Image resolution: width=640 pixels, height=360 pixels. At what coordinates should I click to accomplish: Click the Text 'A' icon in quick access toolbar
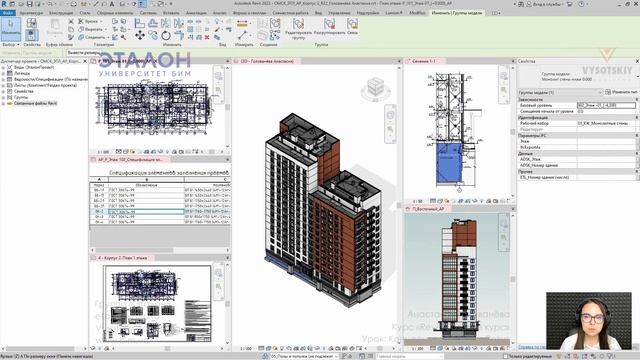pyautogui.click(x=112, y=4)
